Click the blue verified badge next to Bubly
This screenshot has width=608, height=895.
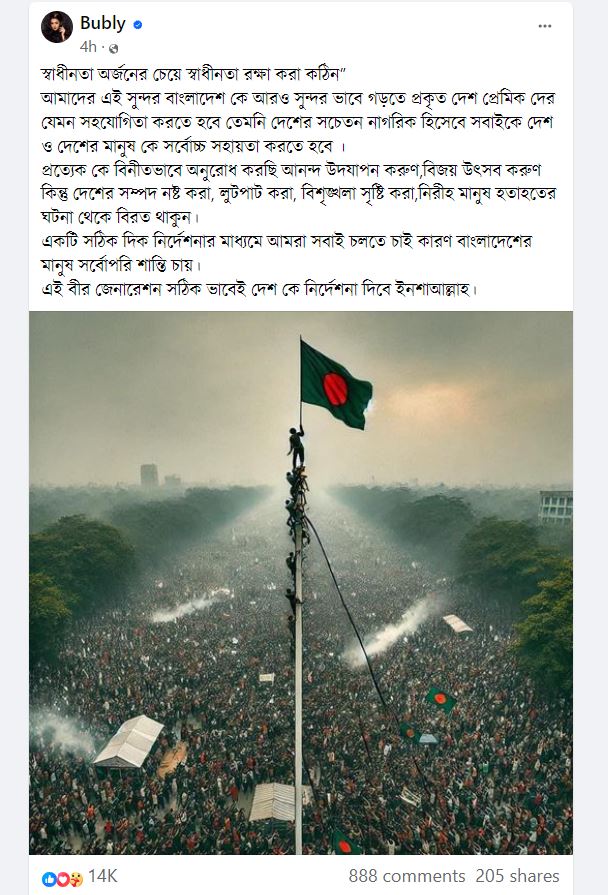(x=138, y=25)
